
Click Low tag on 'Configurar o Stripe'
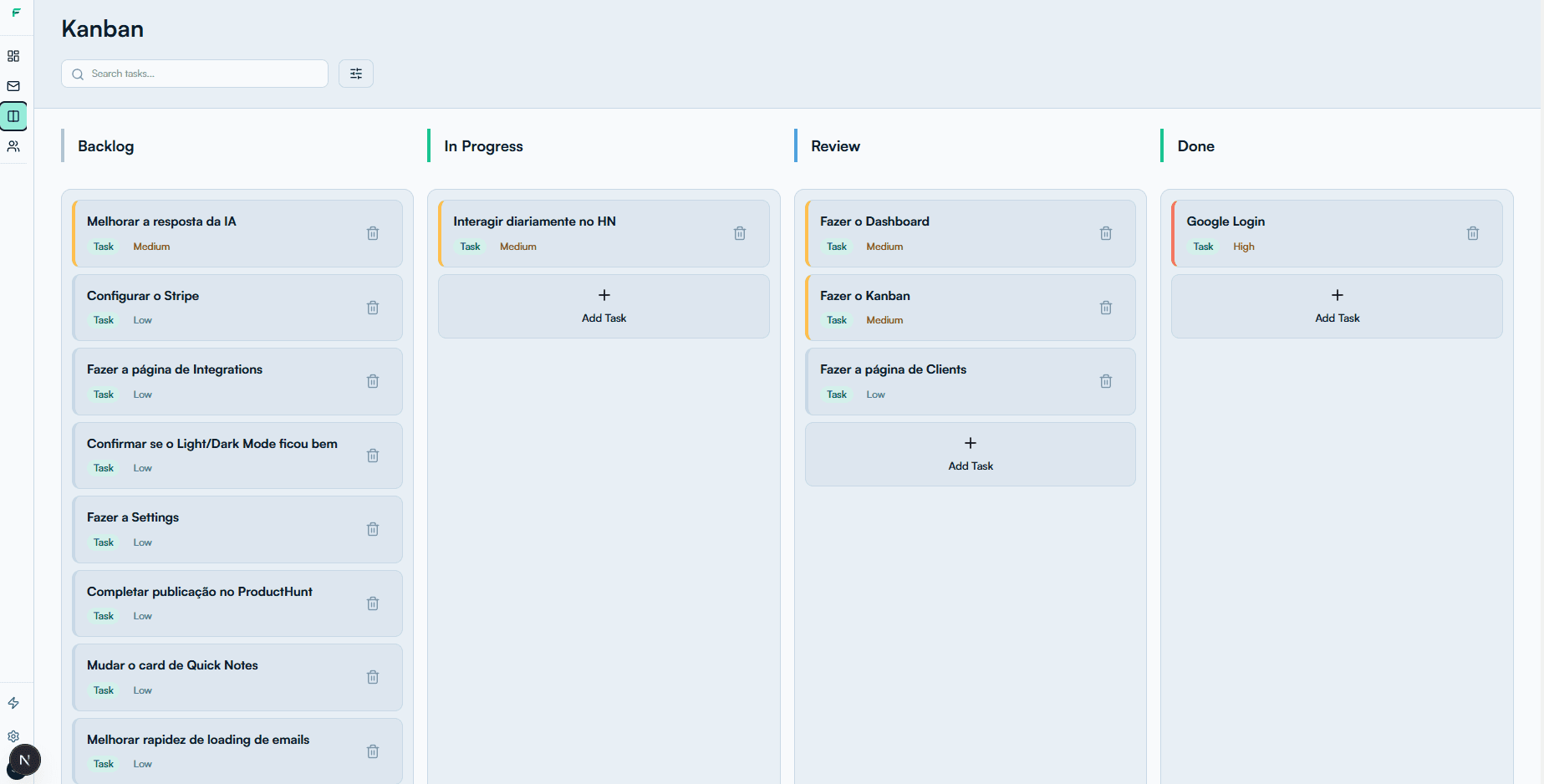point(143,320)
